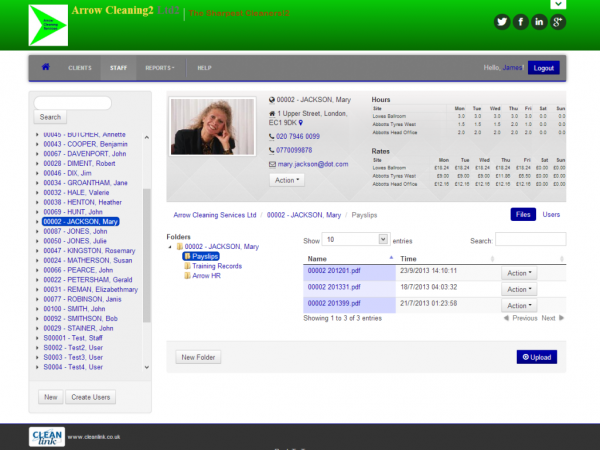Click the staff search input field
Screen dimensions: 600x450
pyautogui.click(x=73, y=103)
